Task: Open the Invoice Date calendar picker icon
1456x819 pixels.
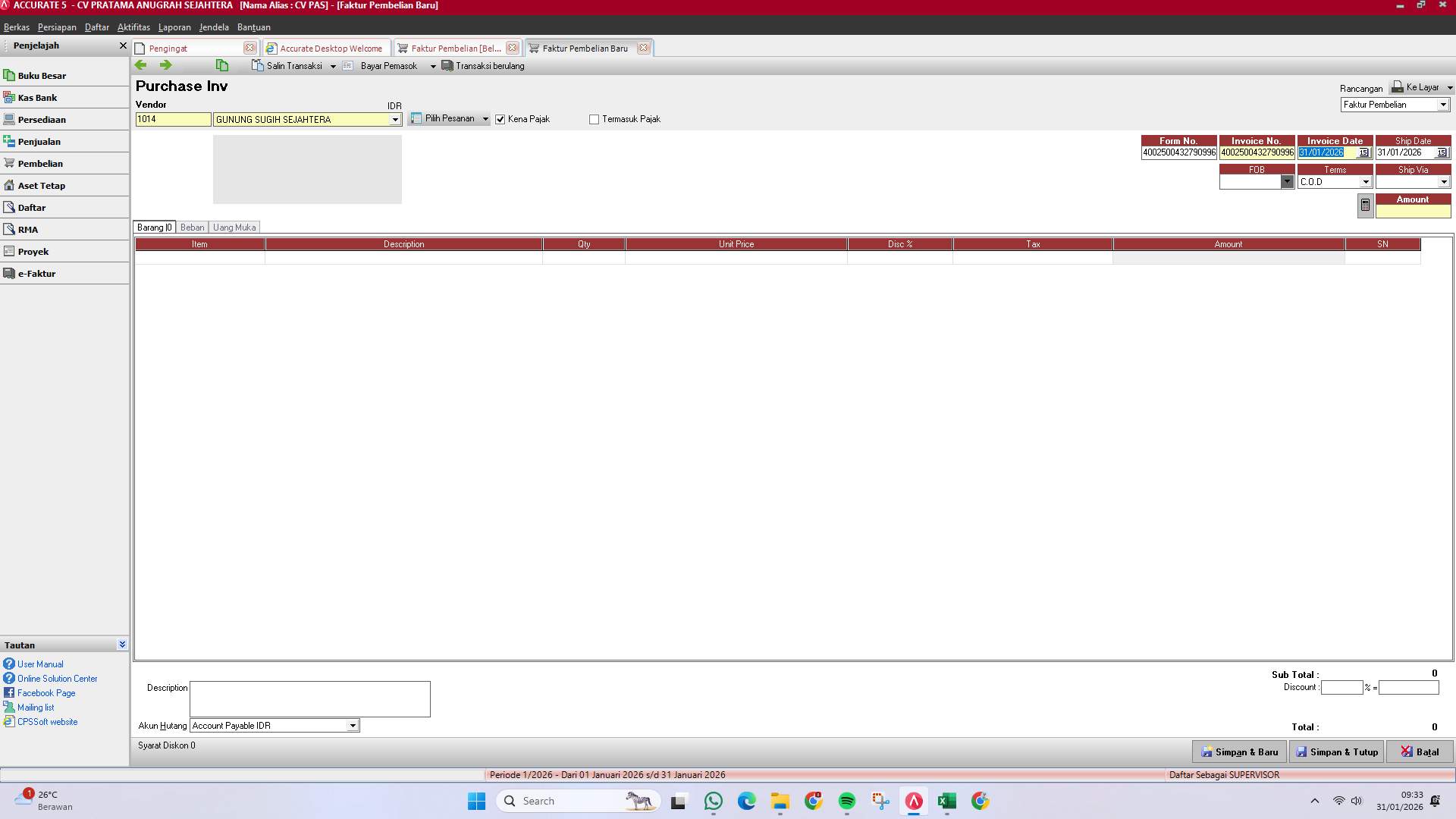Action: click(x=1363, y=152)
